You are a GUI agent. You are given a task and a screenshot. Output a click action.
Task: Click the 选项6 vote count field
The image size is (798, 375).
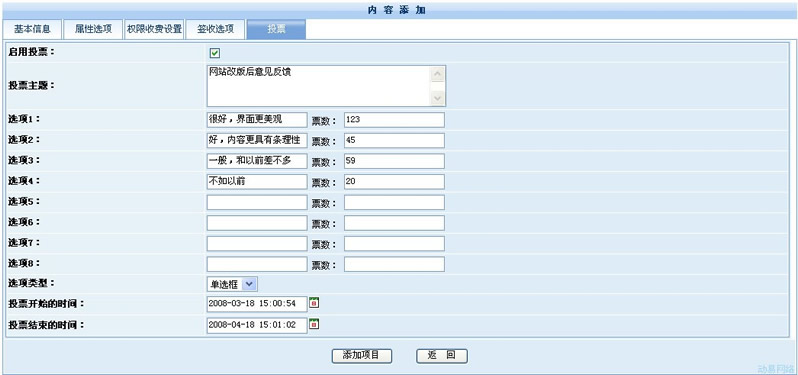pyautogui.click(x=394, y=223)
